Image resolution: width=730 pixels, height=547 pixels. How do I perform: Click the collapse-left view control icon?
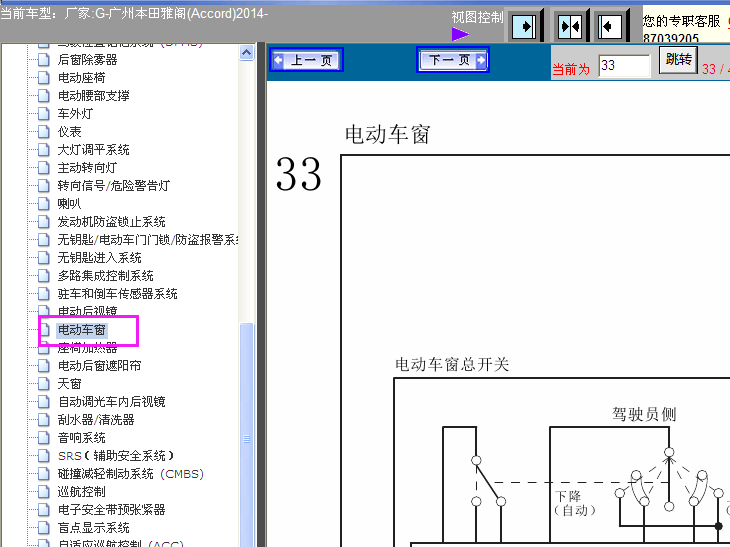point(609,27)
